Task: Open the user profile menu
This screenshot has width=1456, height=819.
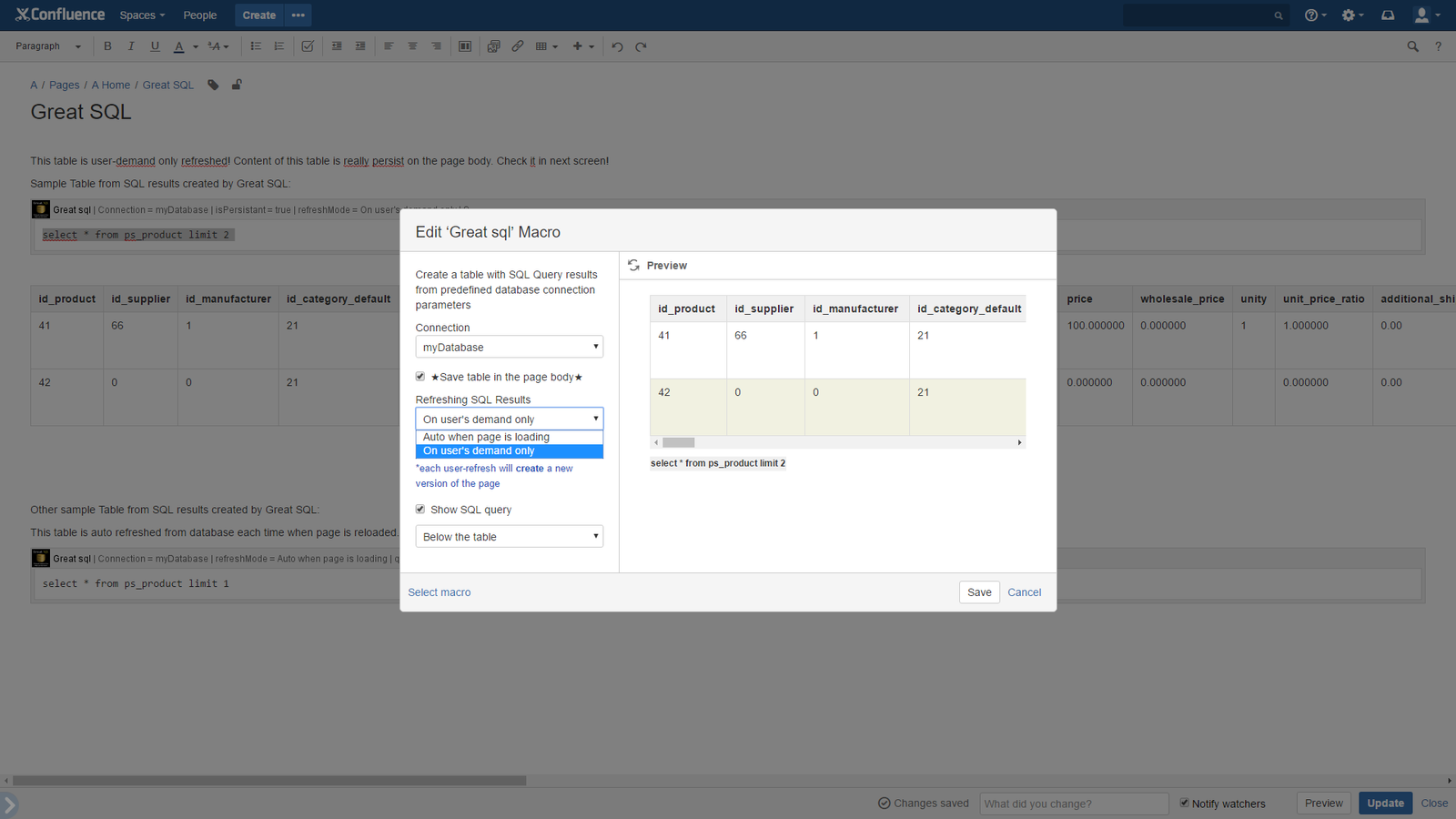Action: click(x=1426, y=15)
